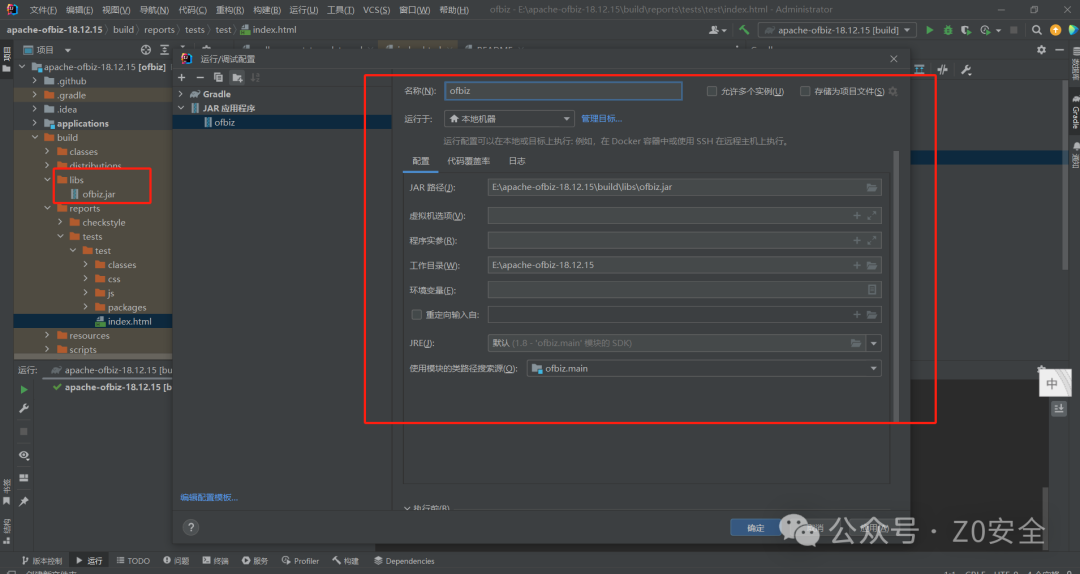Image resolution: width=1080 pixels, height=574 pixels.
Task: Click the configuration name input field
Action: pos(563,91)
